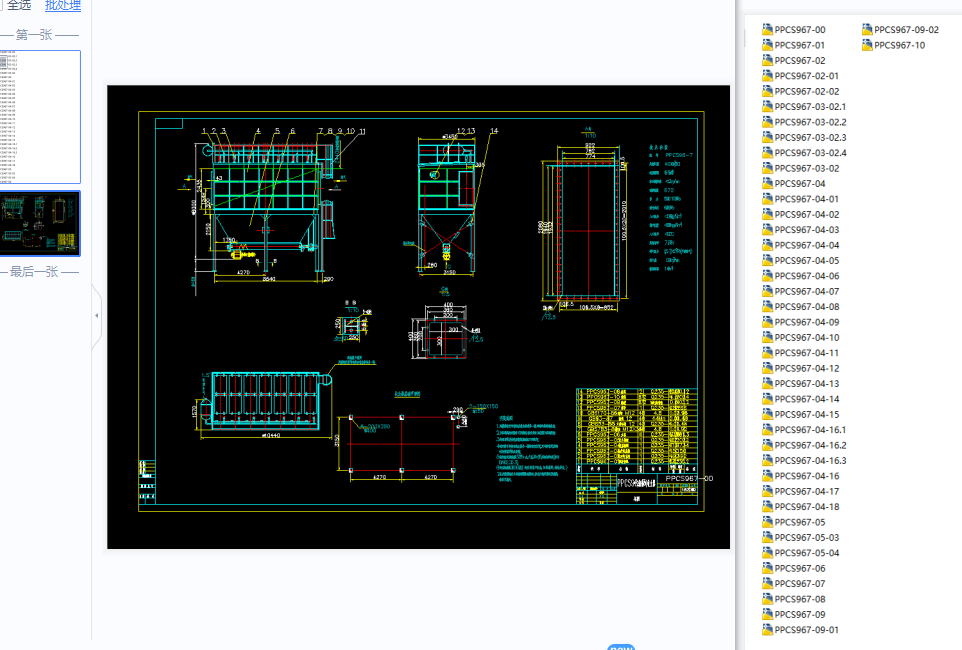The image size is (962, 650).
Task: Open the 批处理 batch processing link
Action: tap(63, 6)
